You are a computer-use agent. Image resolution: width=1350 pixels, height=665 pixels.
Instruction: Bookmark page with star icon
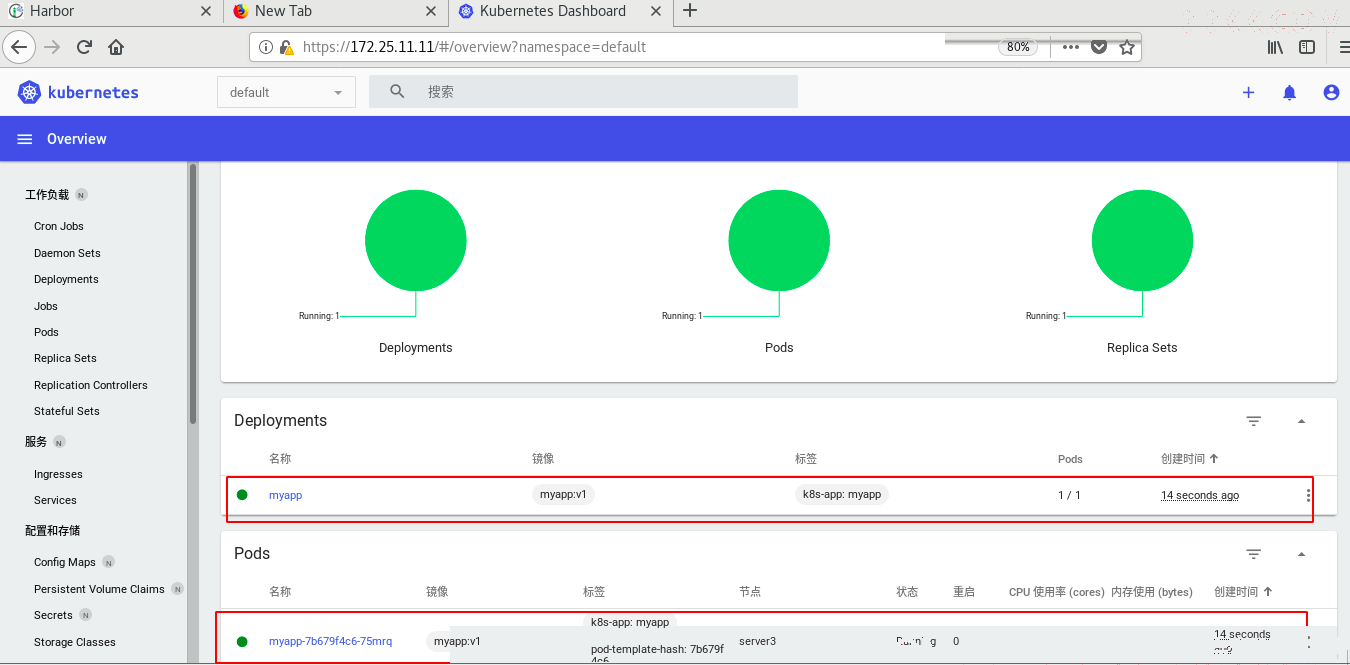[1127, 47]
